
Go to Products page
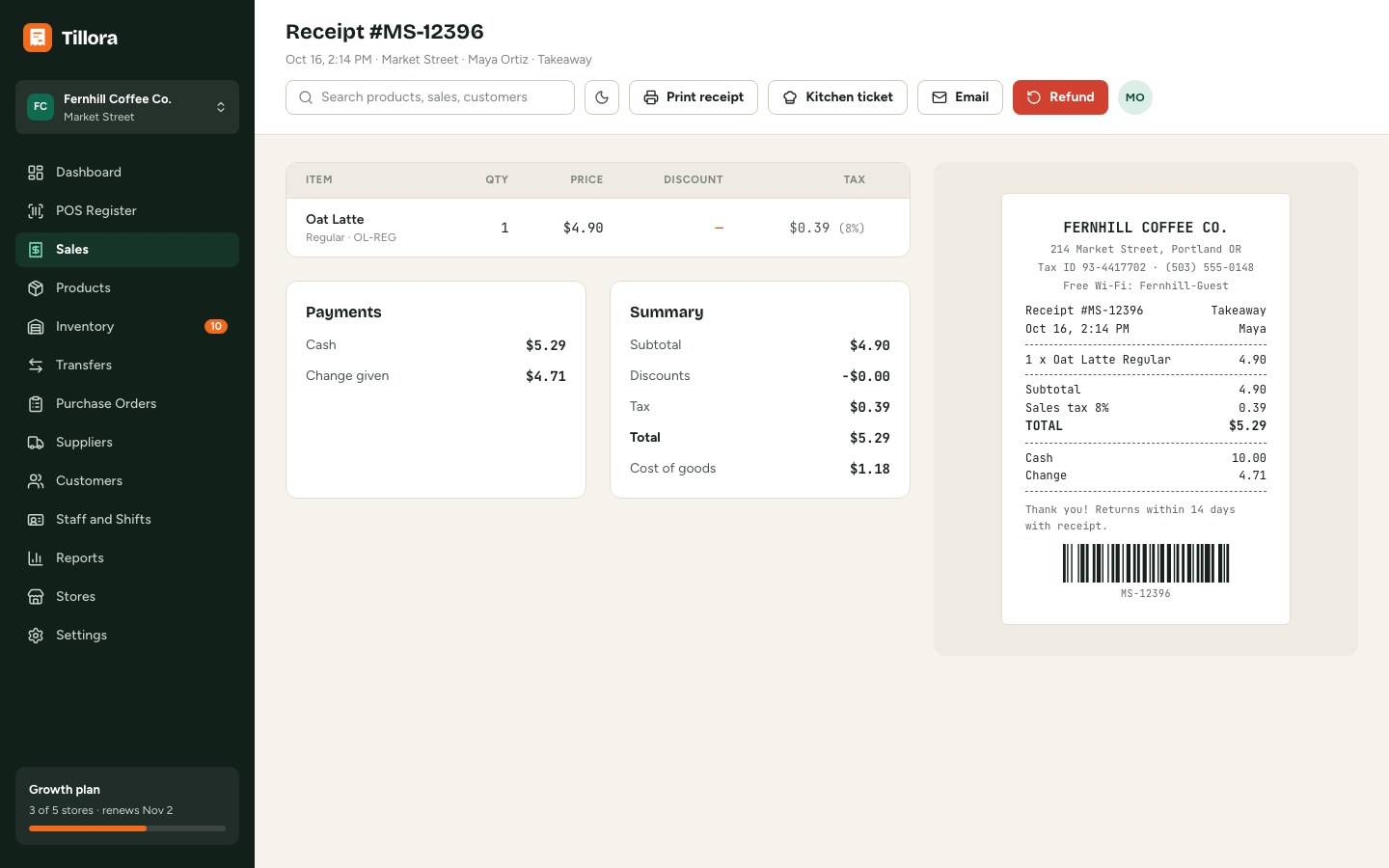point(127,287)
